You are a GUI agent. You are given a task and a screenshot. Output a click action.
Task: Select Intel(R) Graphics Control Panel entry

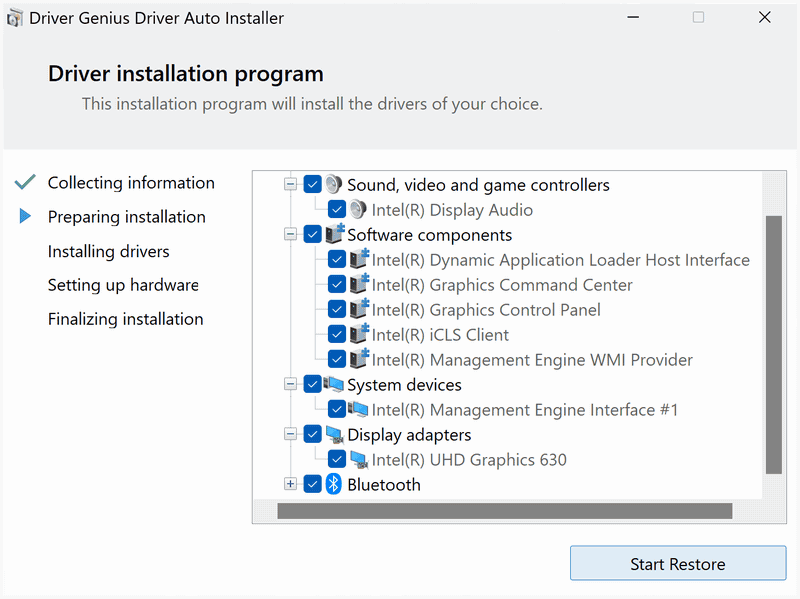point(486,310)
